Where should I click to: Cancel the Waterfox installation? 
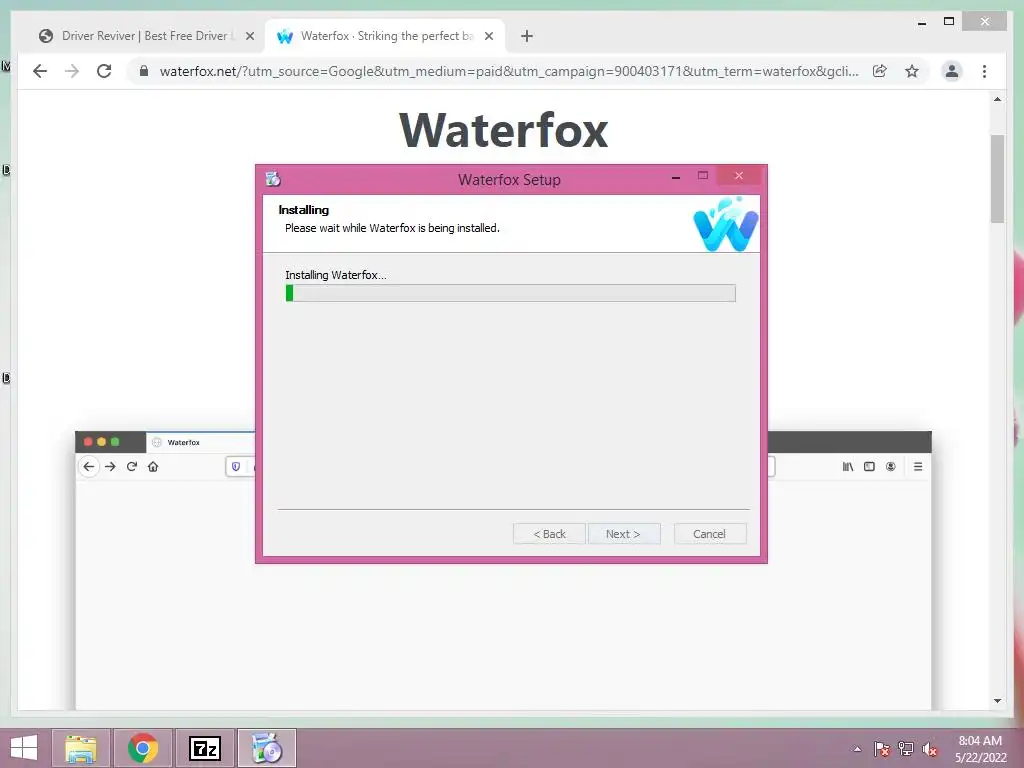(710, 534)
